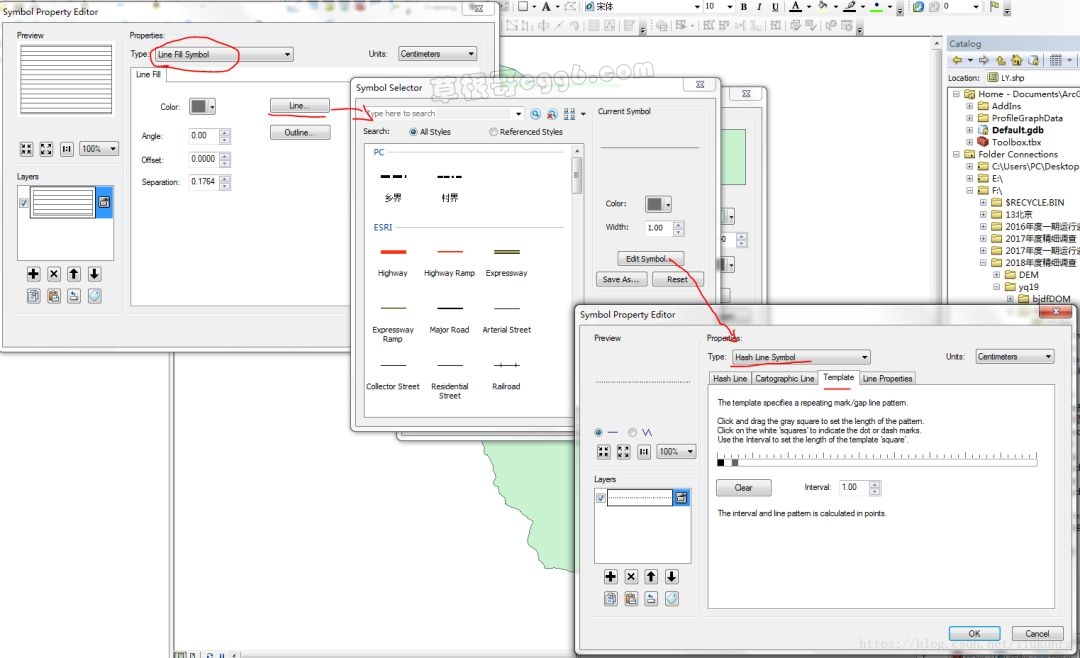Expand the AddIns folder in Catalog
Image resolution: width=1080 pixels, height=658 pixels.
tap(970, 106)
